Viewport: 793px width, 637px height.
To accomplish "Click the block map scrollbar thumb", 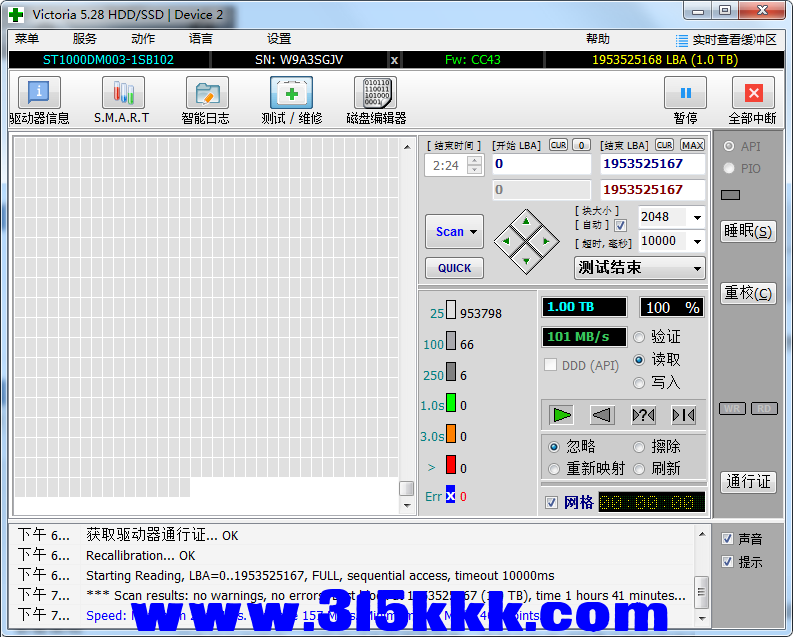I will [x=407, y=488].
